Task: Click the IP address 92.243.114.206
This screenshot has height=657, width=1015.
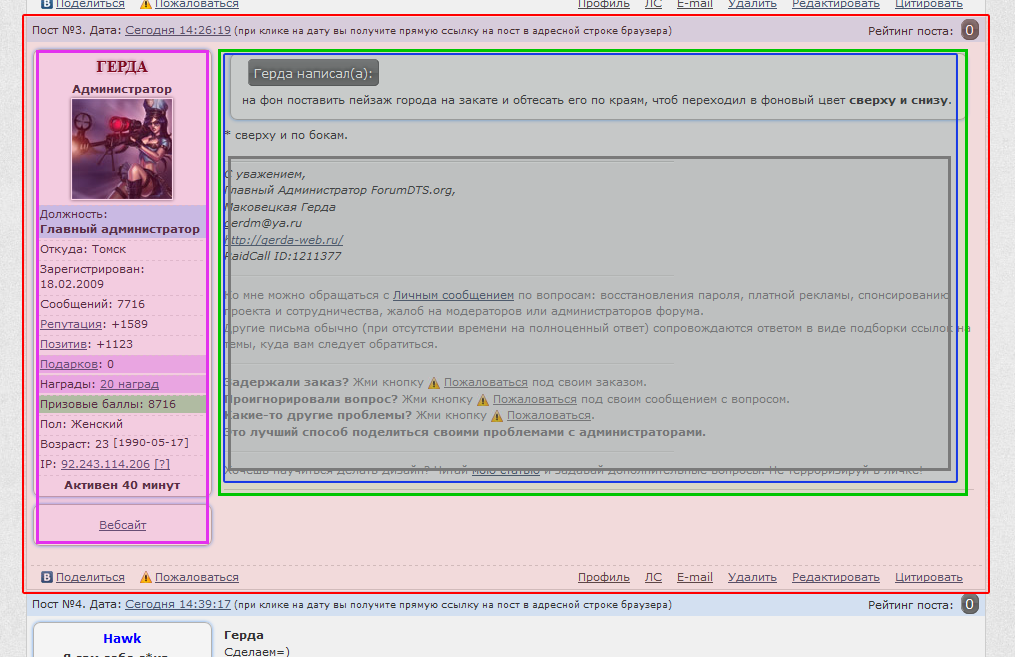Action: (105, 464)
